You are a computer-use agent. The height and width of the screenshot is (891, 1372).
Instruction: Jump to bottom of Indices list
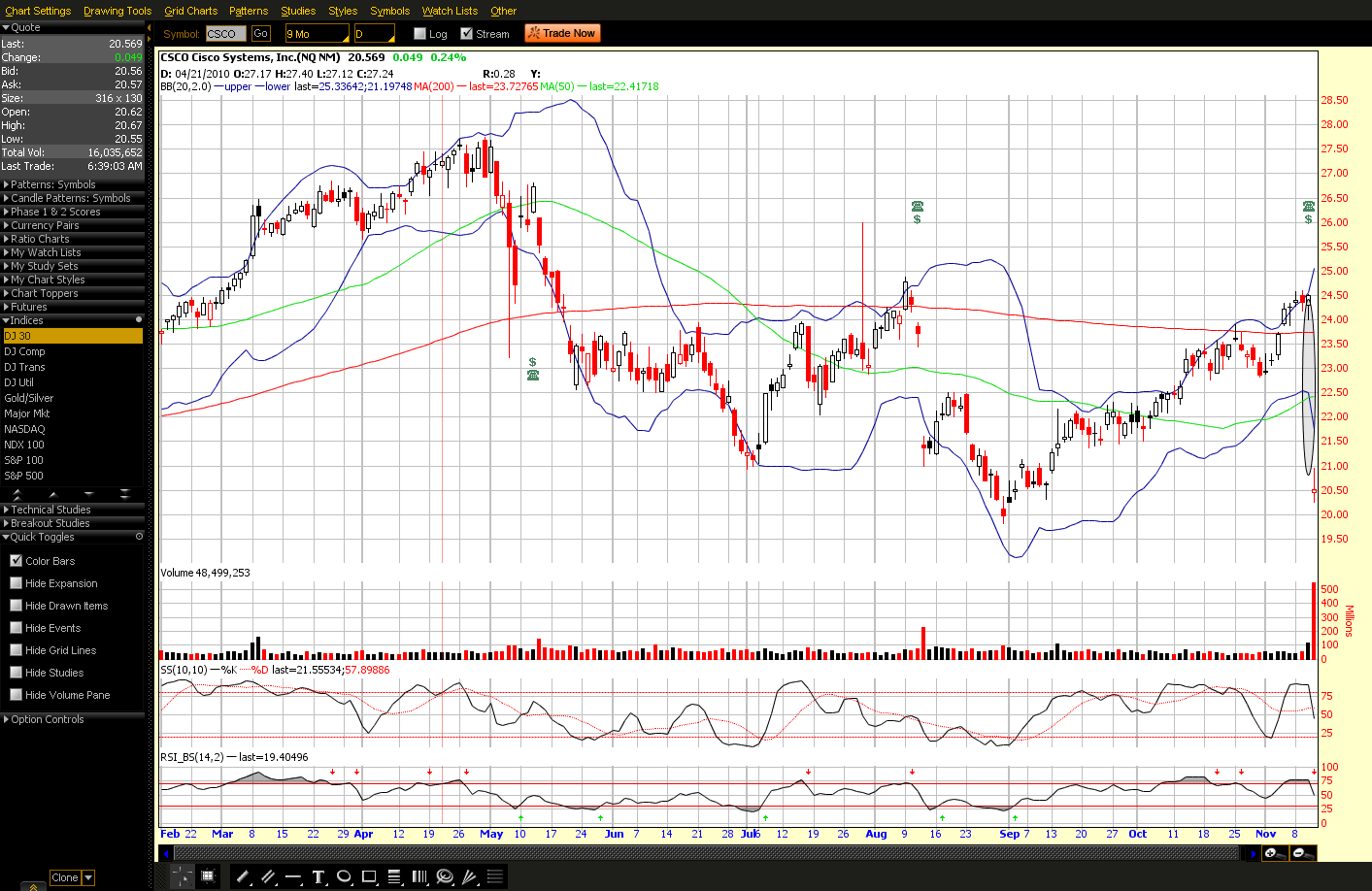point(124,495)
